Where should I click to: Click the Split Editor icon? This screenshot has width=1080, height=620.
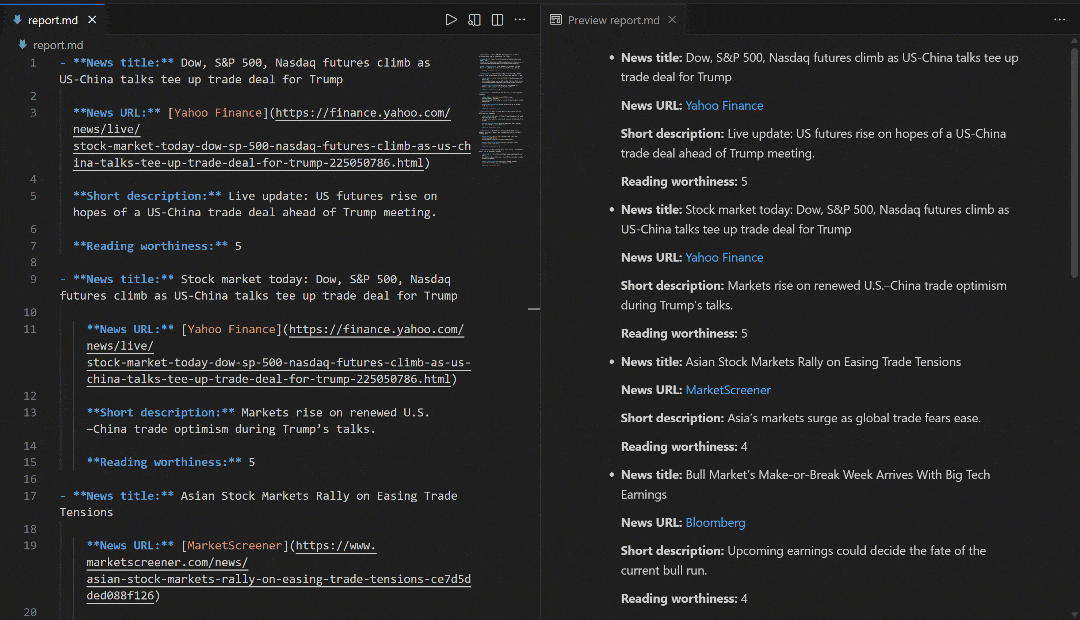click(x=497, y=19)
